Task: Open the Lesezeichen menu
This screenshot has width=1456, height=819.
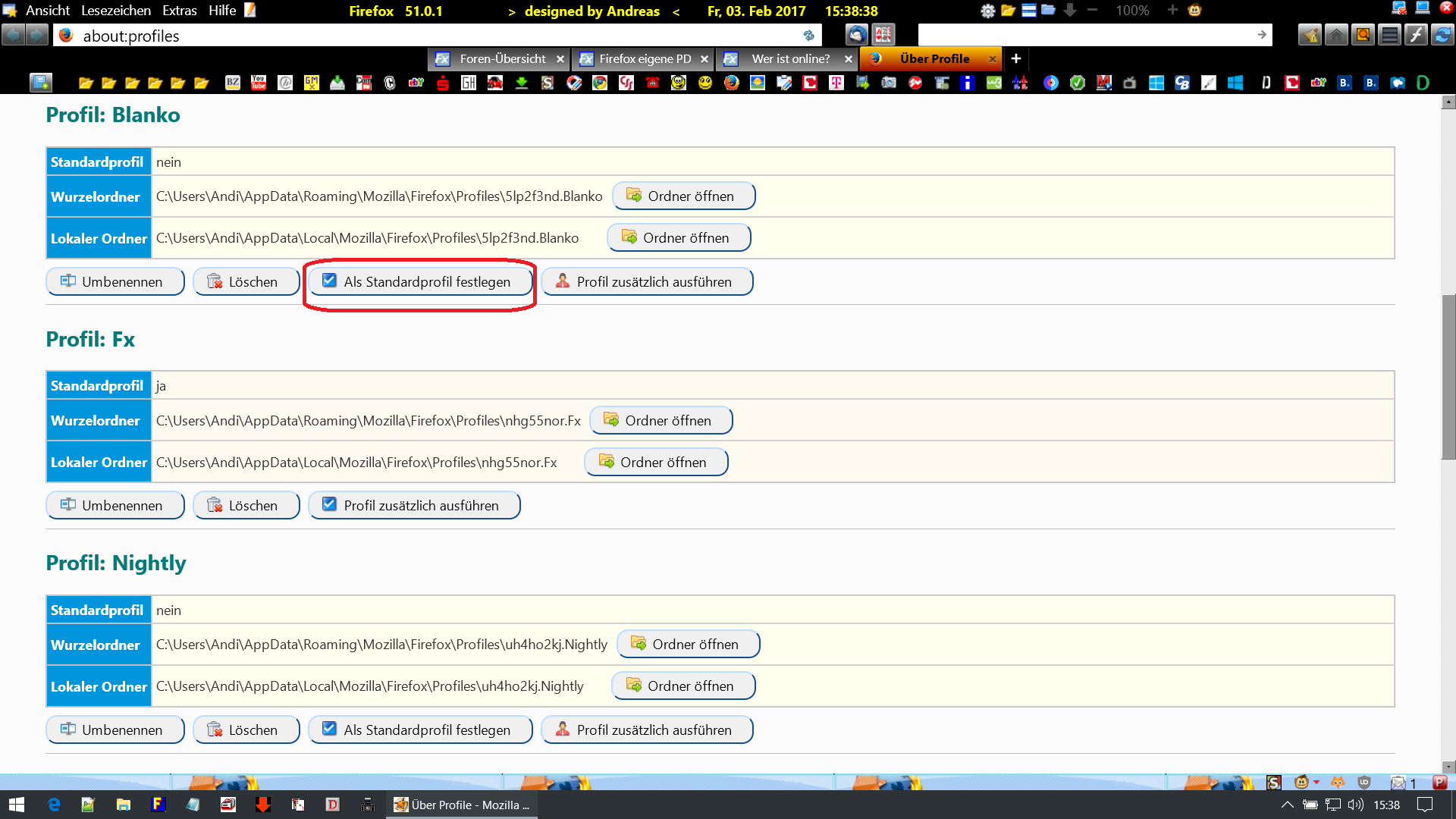Action: coord(116,11)
